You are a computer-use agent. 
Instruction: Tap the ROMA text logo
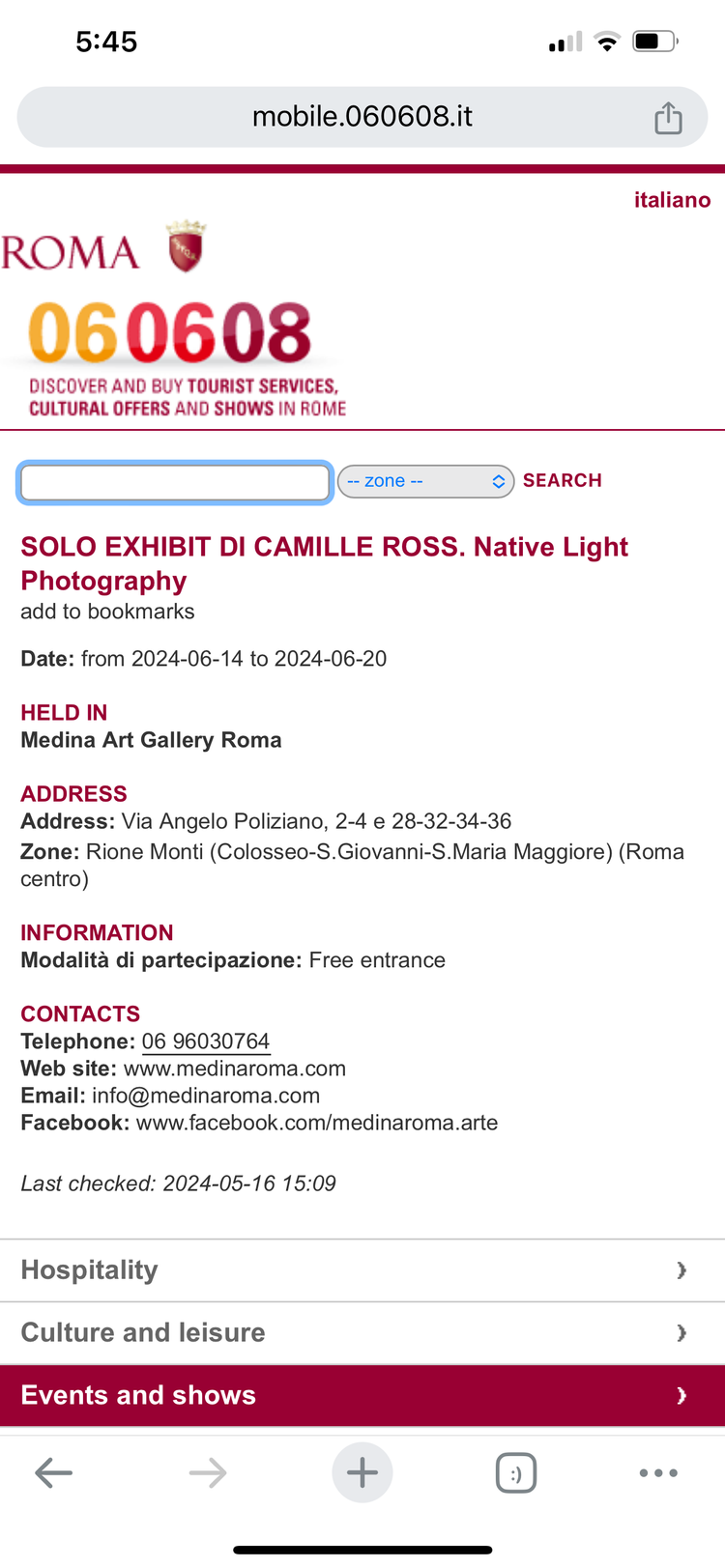coord(70,252)
